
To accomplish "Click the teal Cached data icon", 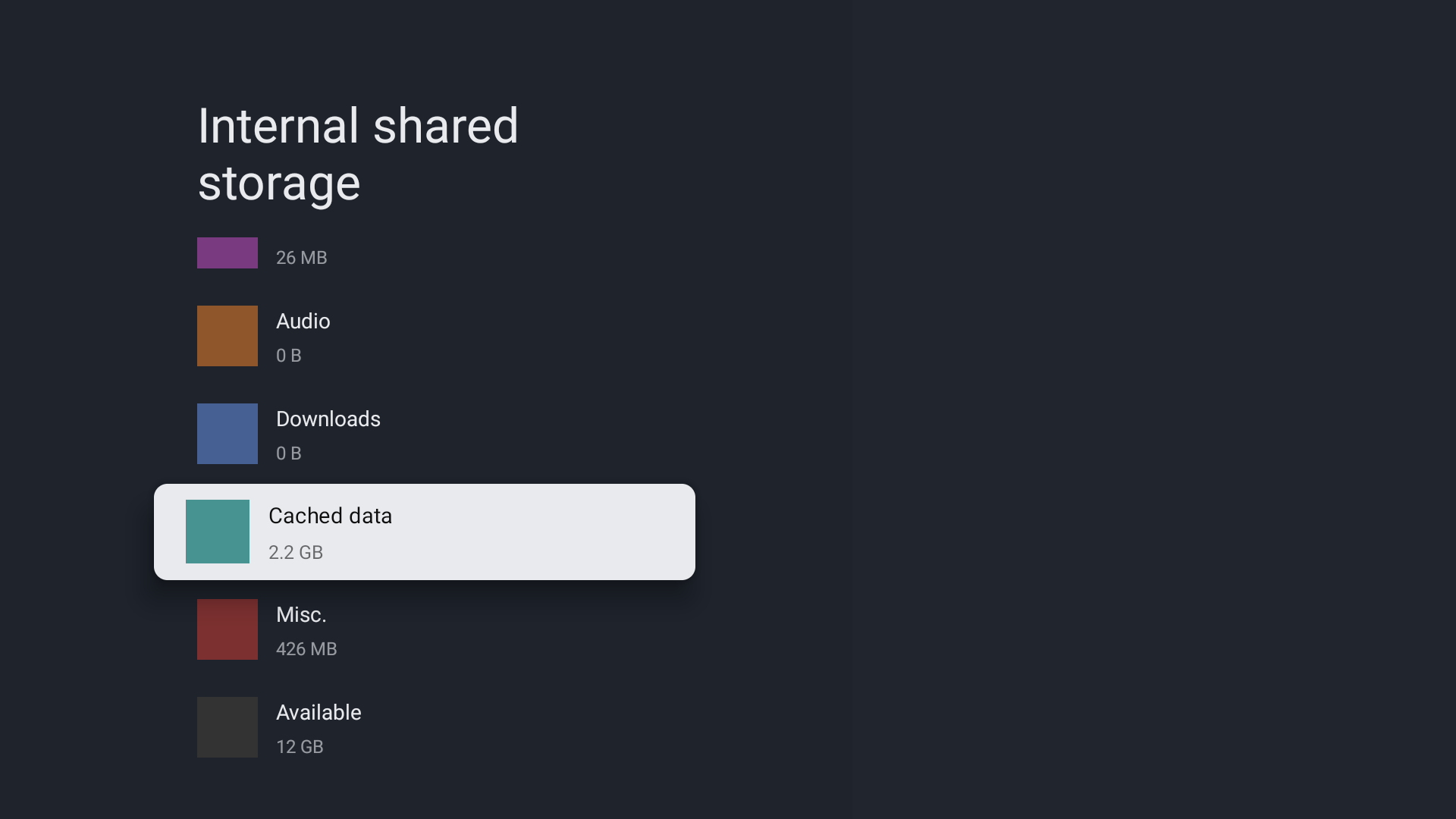I will 218,531.
